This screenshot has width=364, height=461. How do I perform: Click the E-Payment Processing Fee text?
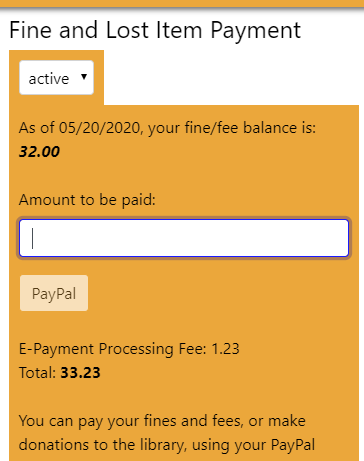(x=113, y=349)
